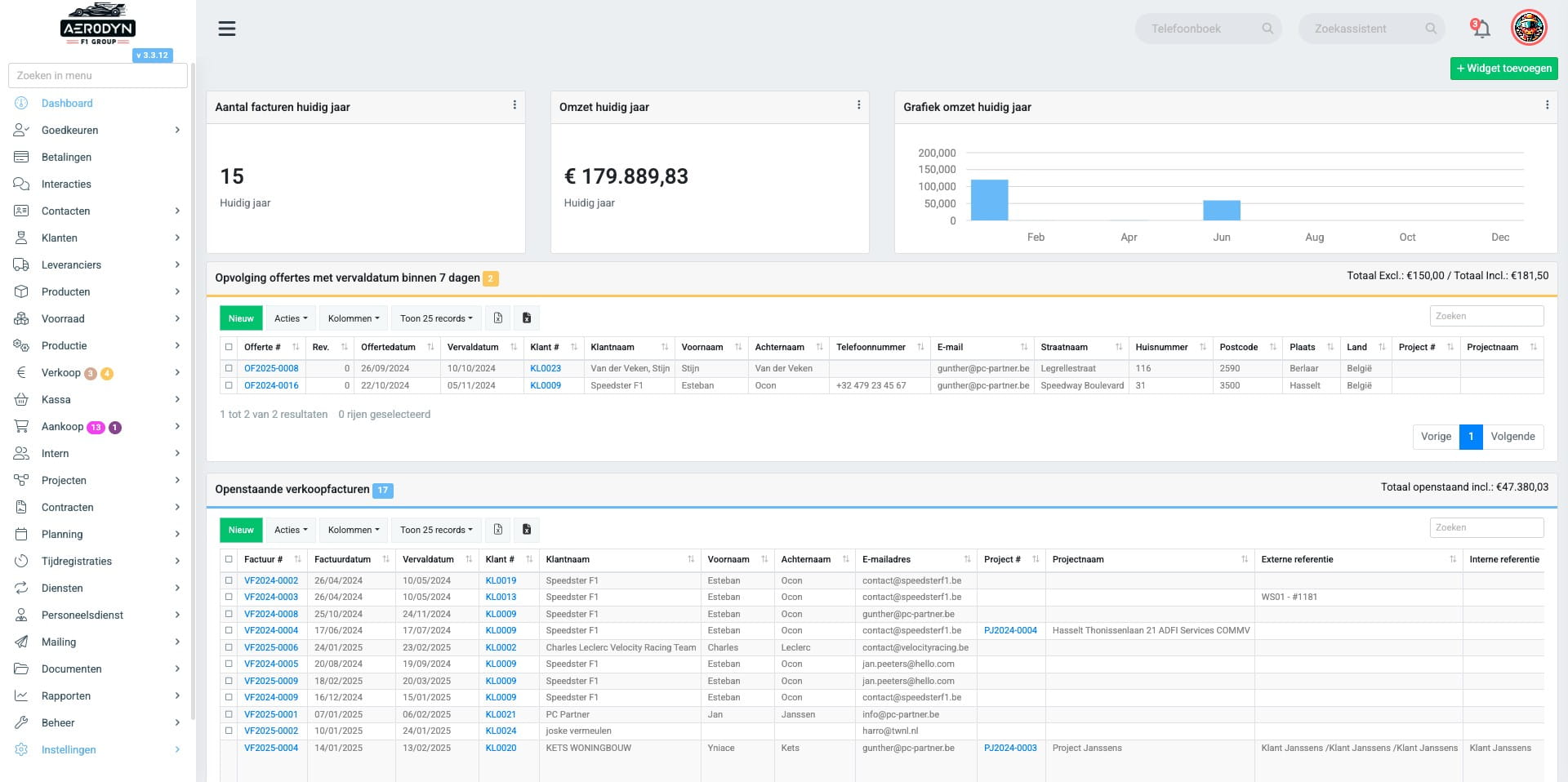The width and height of the screenshot is (1568, 782).
Task: Open the user profile avatar
Action: point(1529,28)
